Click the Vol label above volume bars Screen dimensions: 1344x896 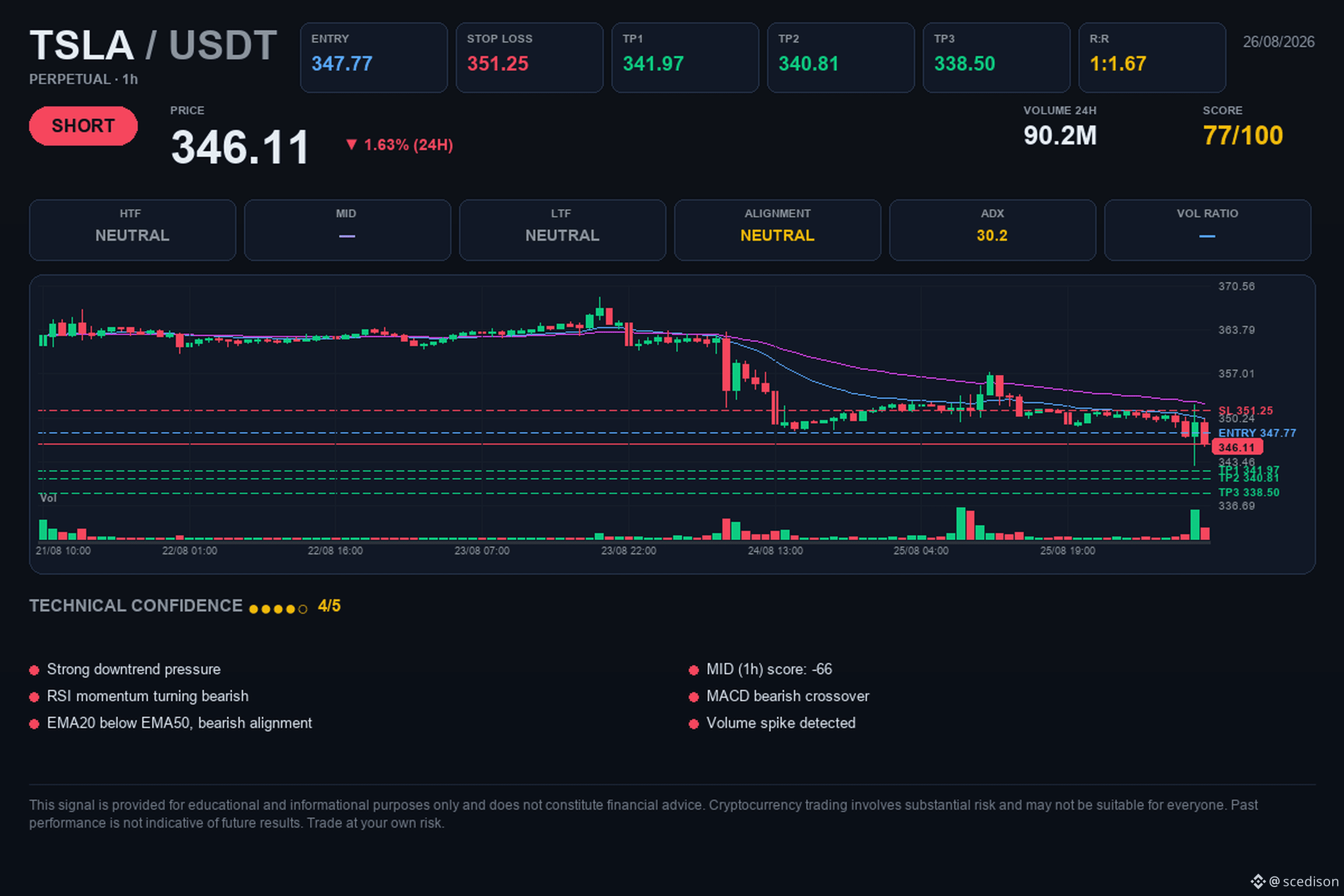48,498
